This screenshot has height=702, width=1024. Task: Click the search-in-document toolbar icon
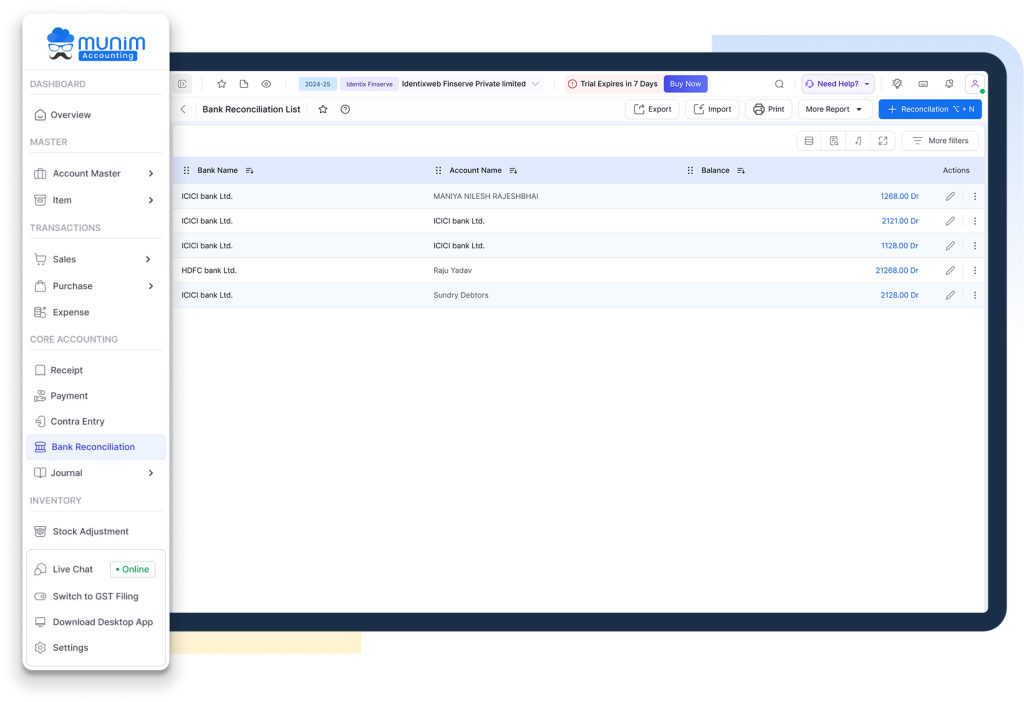(x=833, y=140)
